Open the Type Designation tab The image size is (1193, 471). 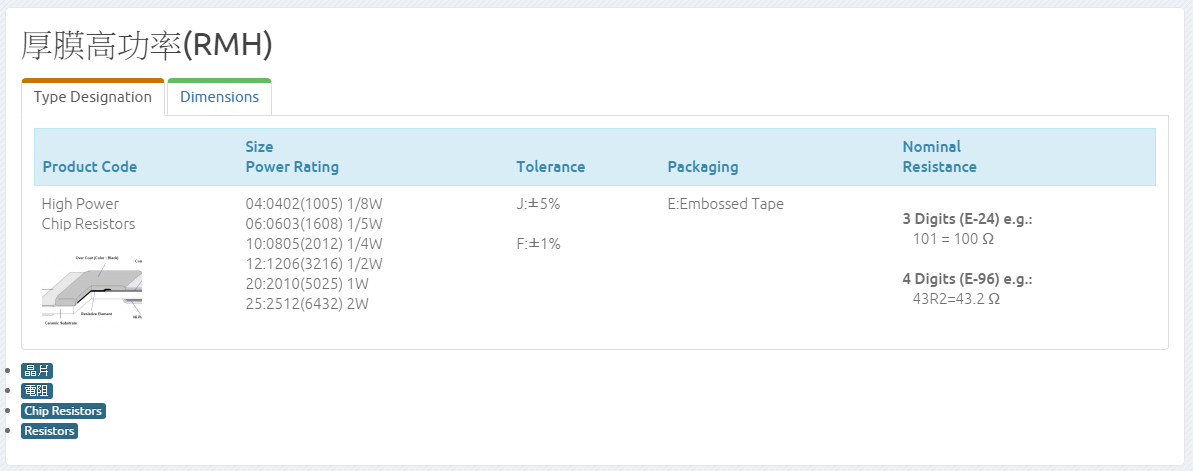pos(92,97)
